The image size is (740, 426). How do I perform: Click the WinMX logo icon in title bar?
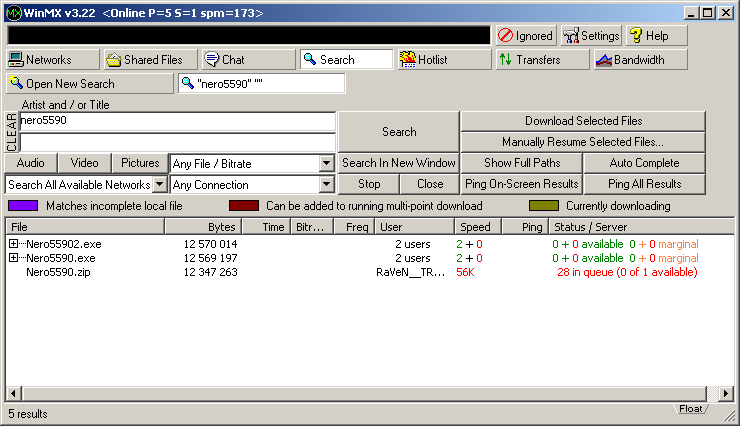[x=14, y=13]
